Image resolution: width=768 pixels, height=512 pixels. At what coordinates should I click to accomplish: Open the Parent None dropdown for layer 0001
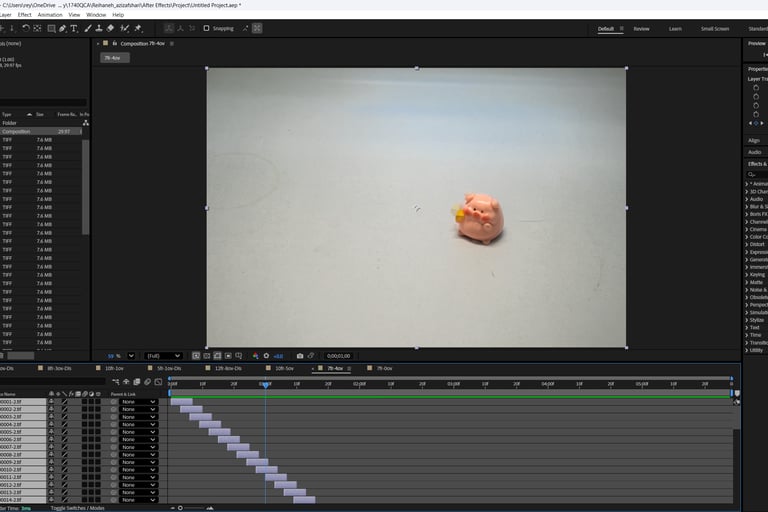pyautogui.click(x=139, y=402)
